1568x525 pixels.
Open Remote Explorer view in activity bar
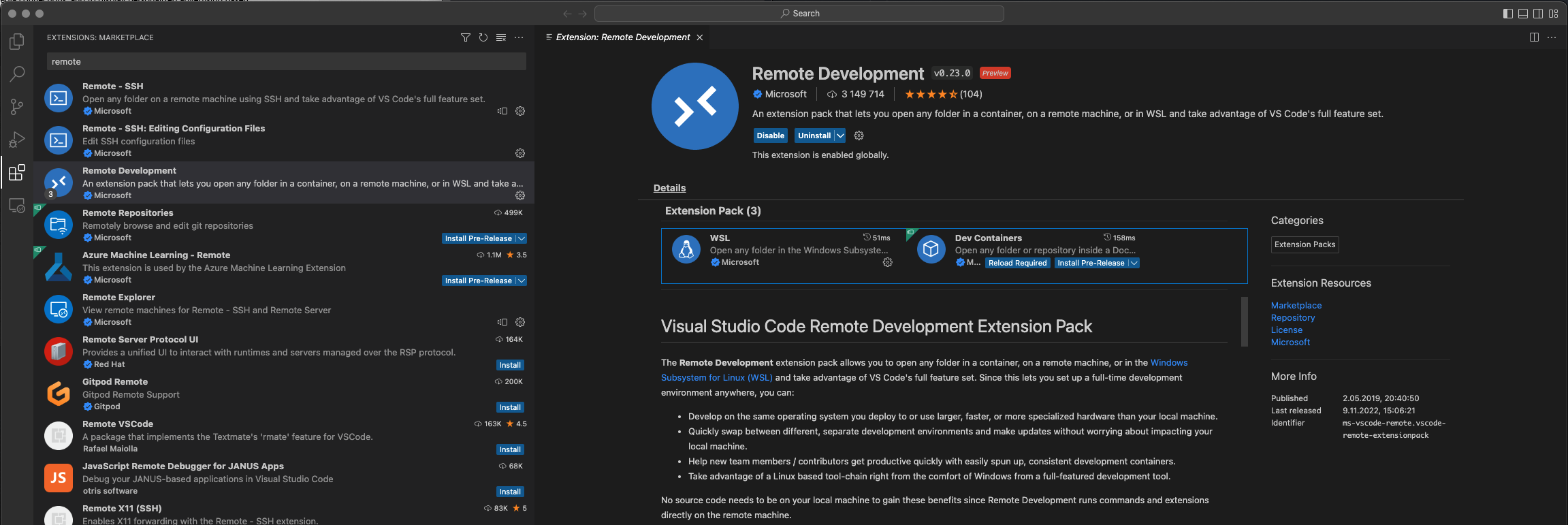pyautogui.click(x=17, y=205)
